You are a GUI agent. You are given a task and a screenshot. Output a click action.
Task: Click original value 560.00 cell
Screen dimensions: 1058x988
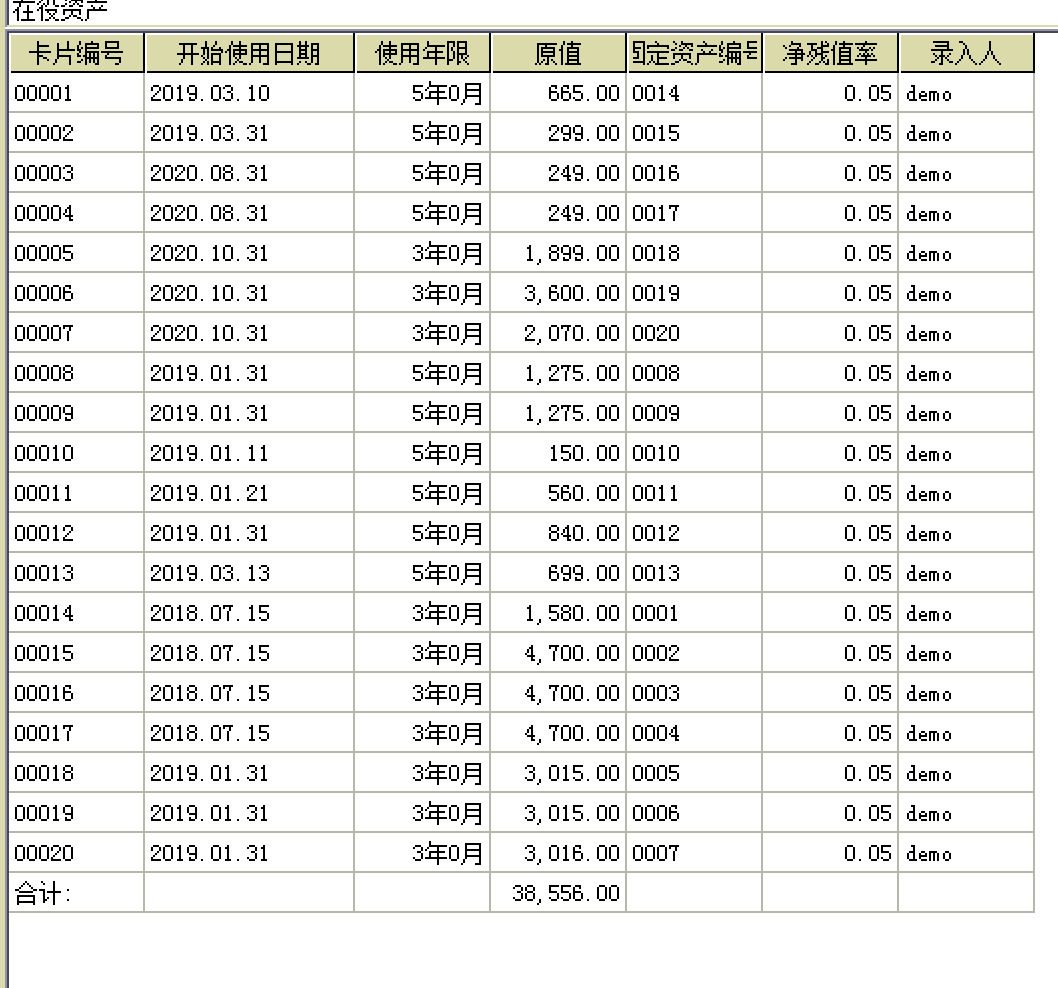[x=558, y=493]
